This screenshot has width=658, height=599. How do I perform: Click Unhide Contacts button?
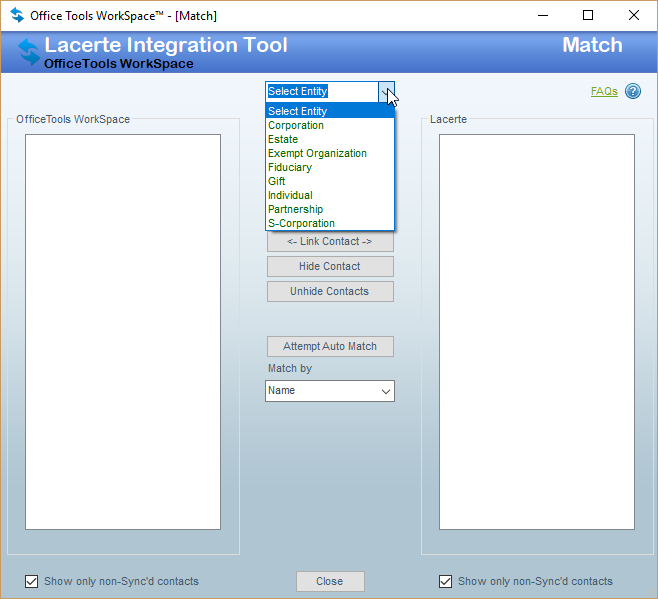[x=330, y=291]
